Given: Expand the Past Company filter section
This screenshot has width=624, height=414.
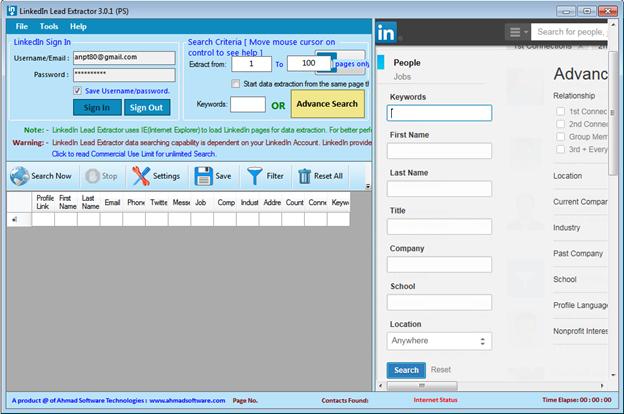Looking at the screenshot, I should 579,254.
